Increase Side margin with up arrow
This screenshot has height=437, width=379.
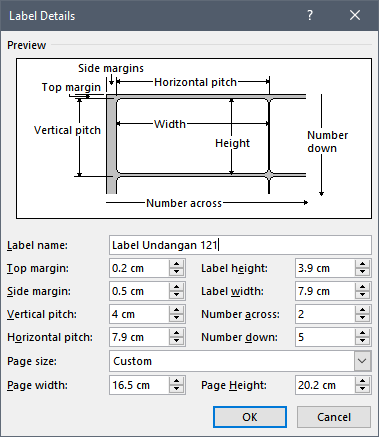click(177, 287)
